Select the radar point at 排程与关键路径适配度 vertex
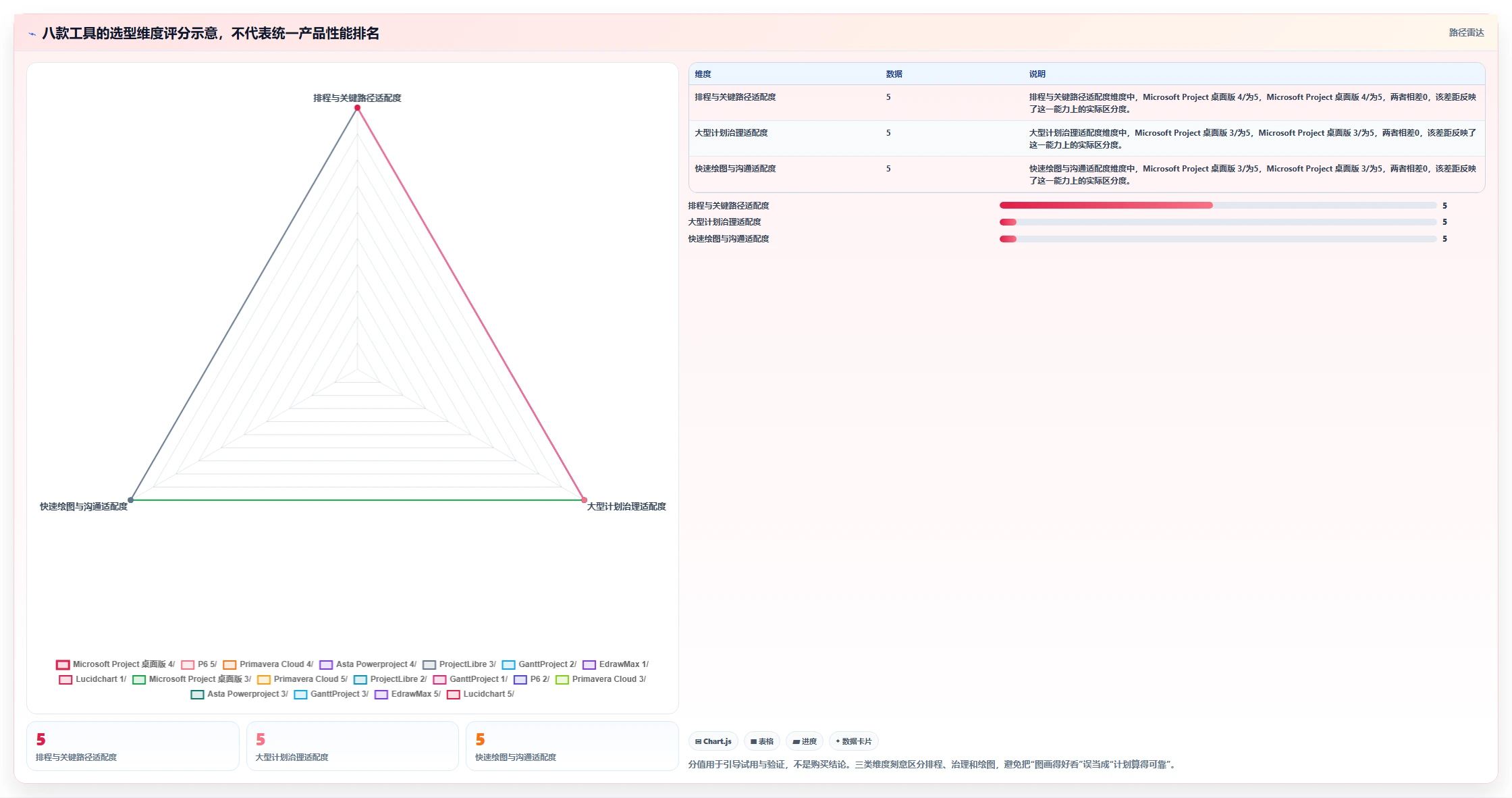The image size is (1512, 798). (x=357, y=108)
